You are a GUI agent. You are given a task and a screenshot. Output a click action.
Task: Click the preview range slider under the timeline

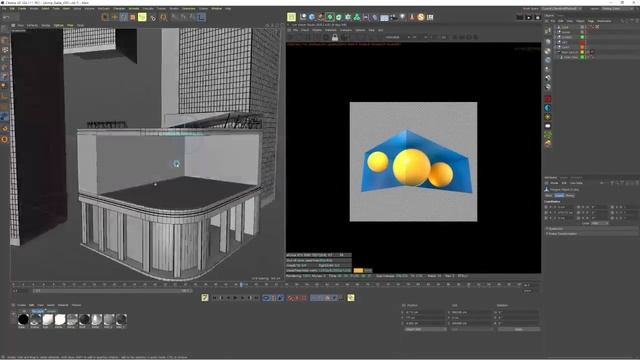pos(113,291)
